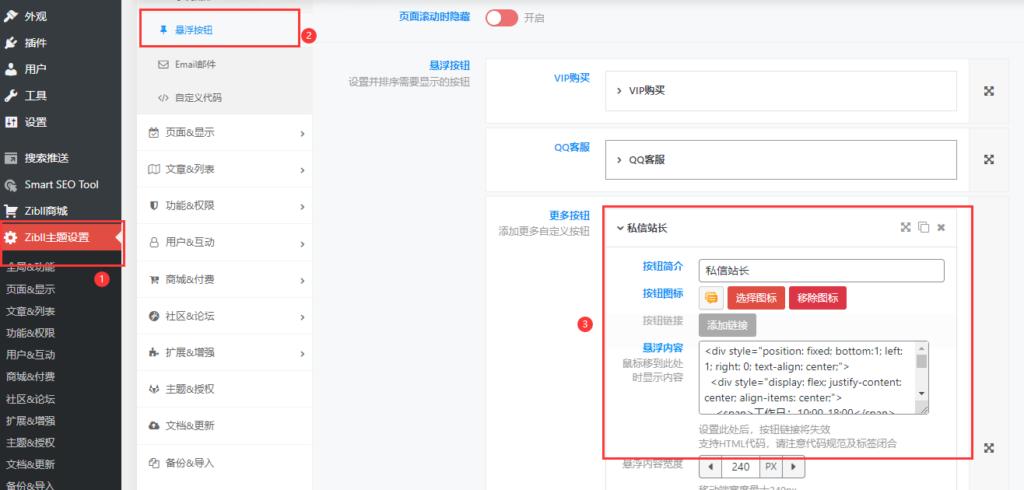The image size is (1024, 490).
Task: Toggle the 页面滚动时隐藏 switch
Action: [x=502, y=18]
